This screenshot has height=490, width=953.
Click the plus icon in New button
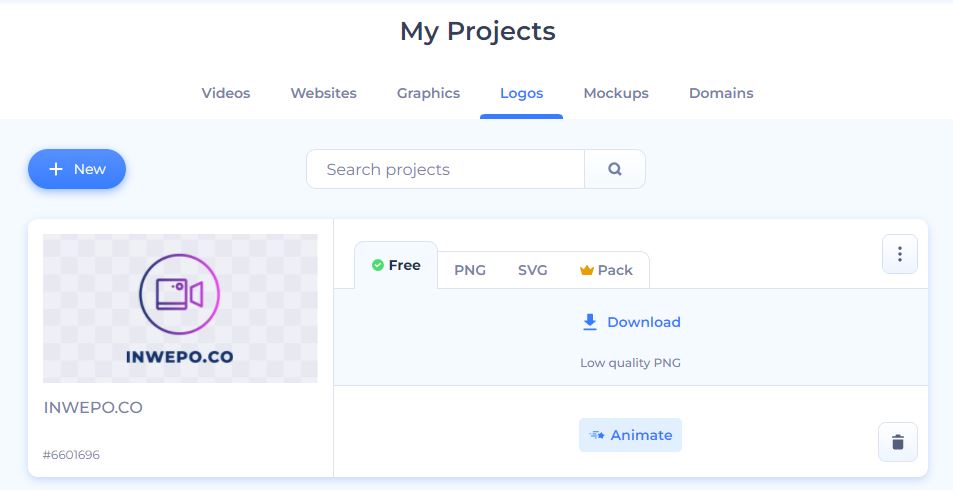[56, 169]
